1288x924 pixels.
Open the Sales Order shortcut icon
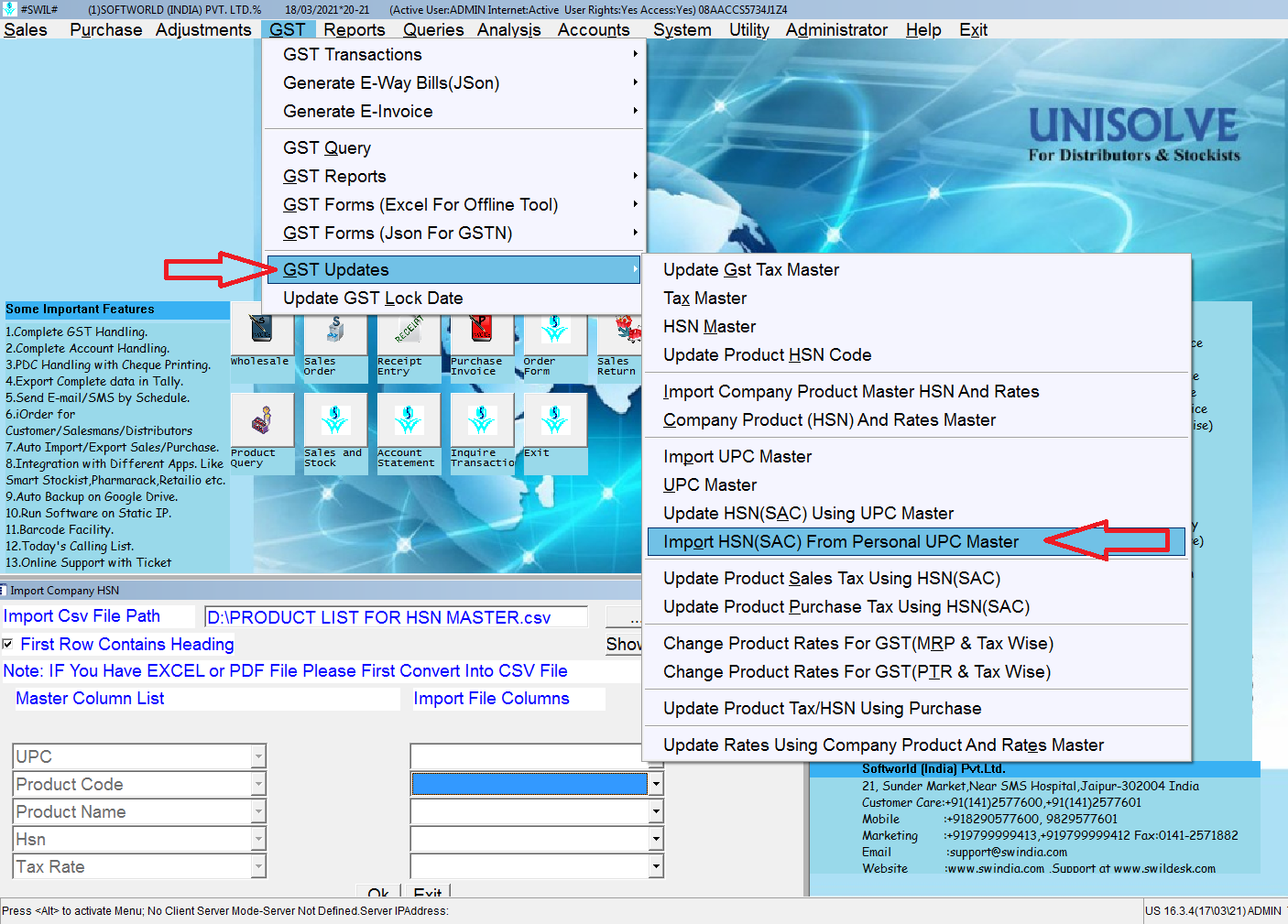coord(335,334)
